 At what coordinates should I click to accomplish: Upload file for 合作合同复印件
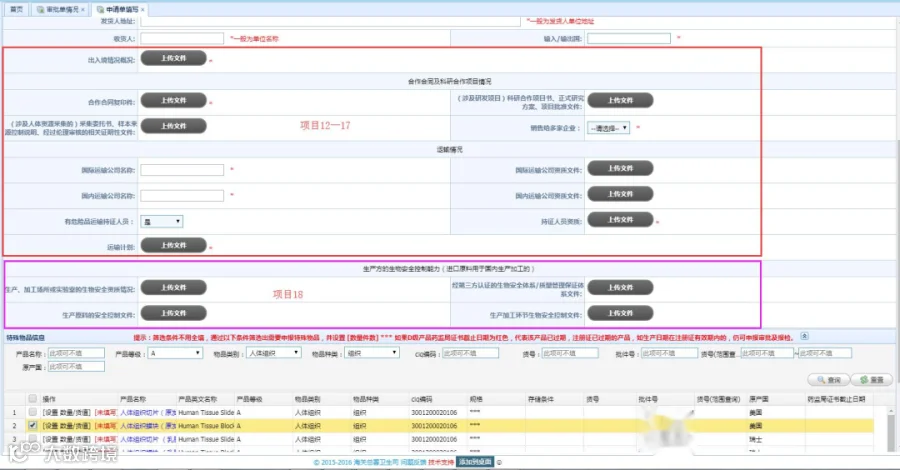point(173,100)
